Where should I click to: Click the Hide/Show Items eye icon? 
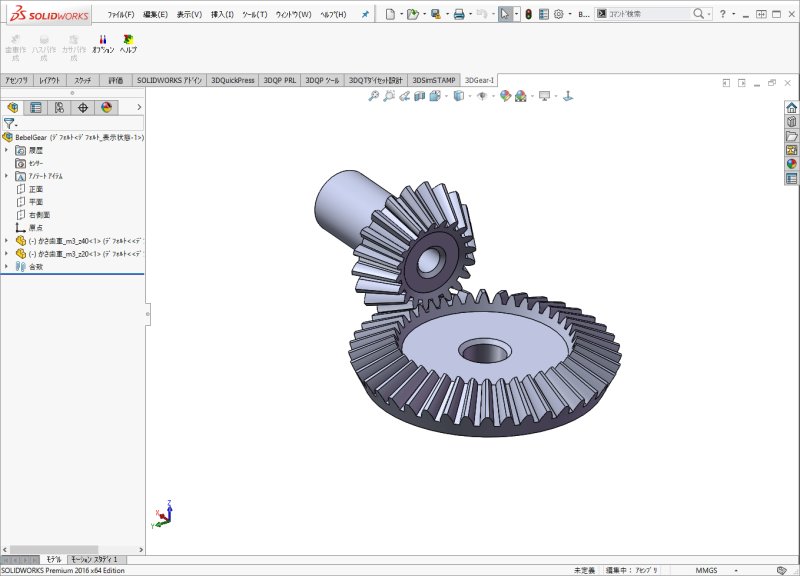click(482, 96)
